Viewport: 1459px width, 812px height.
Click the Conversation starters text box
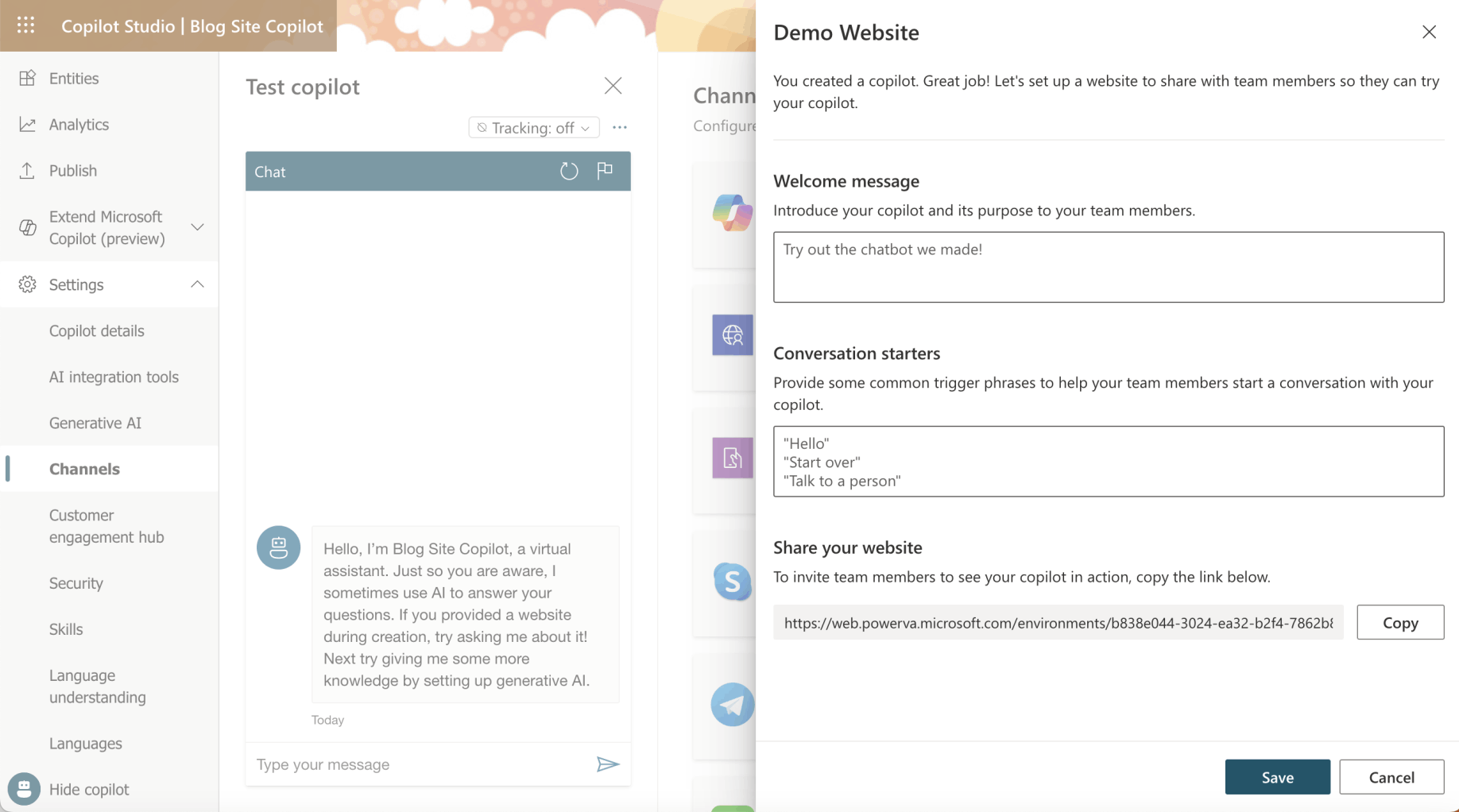point(1109,462)
